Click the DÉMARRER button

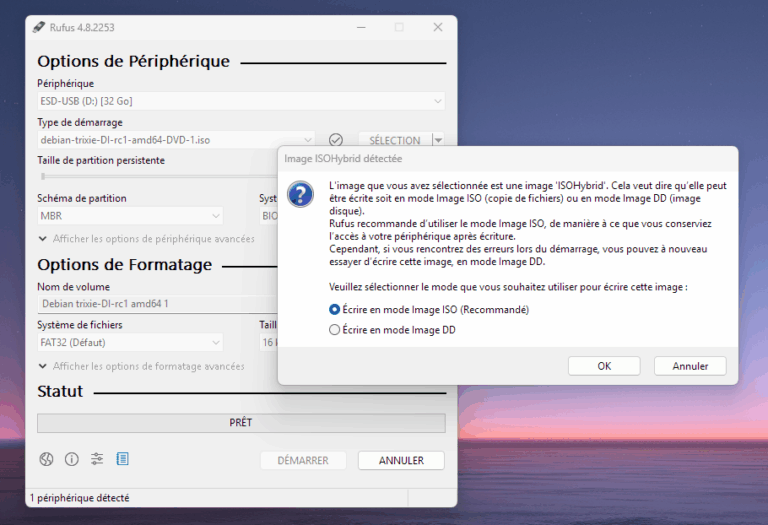point(303,460)
